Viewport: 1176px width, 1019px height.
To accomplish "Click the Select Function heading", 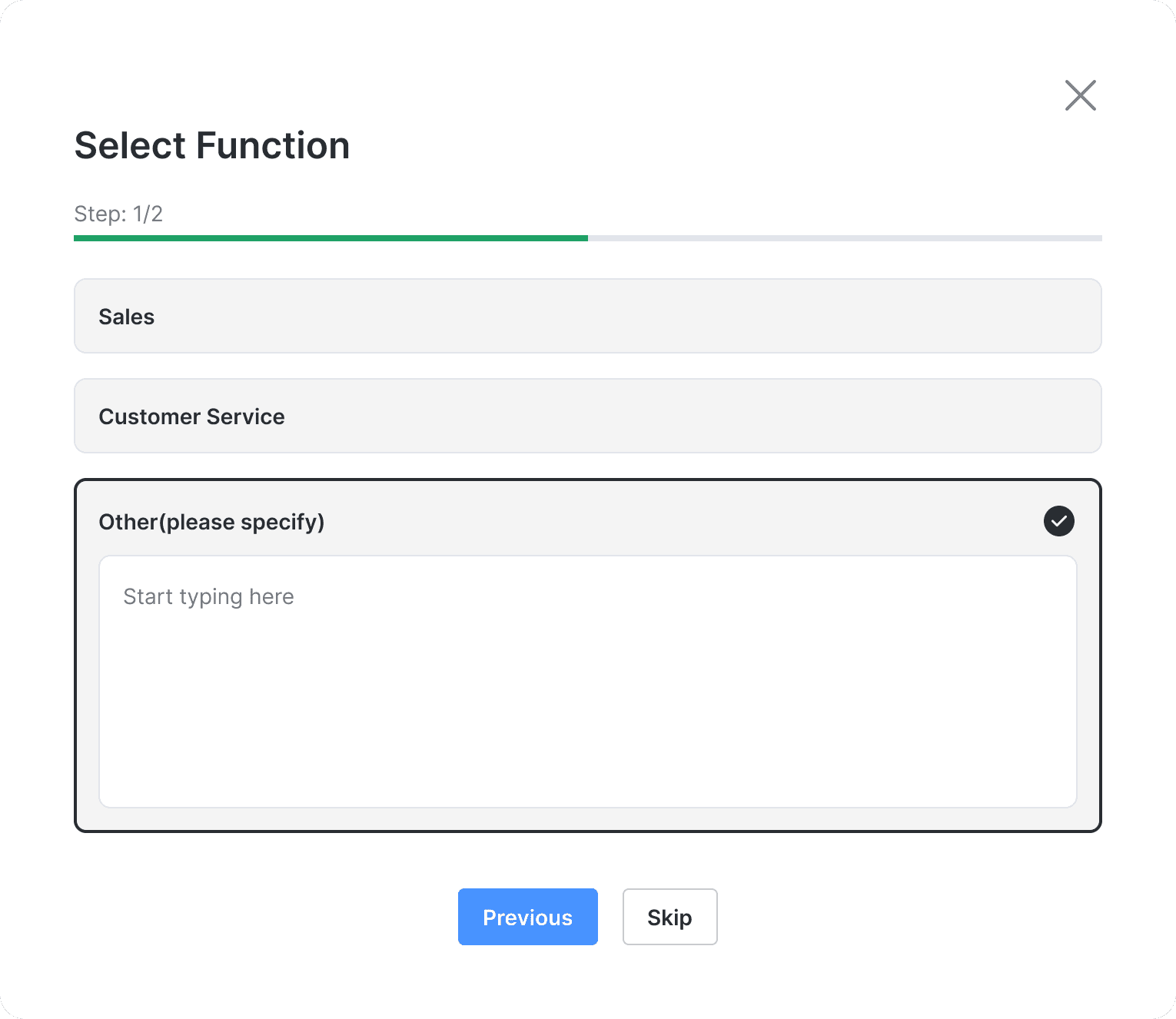I will (x=212, y=145).
